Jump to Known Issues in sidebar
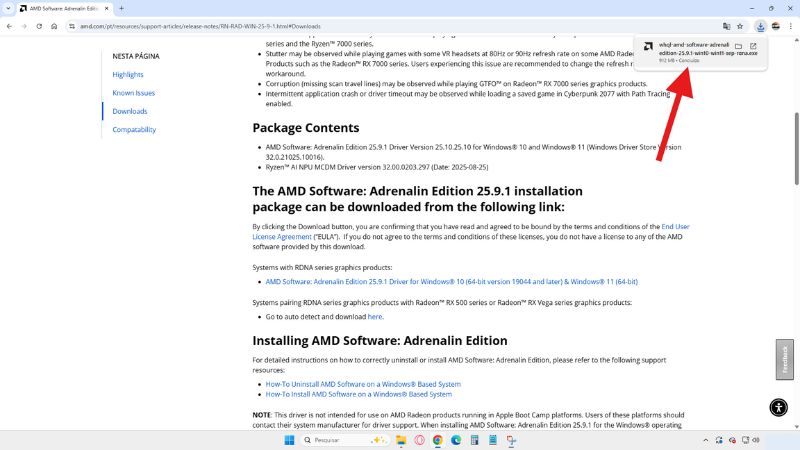Viewport: 800px width, 450px height. pyautogui.click(x=133, y=93)
